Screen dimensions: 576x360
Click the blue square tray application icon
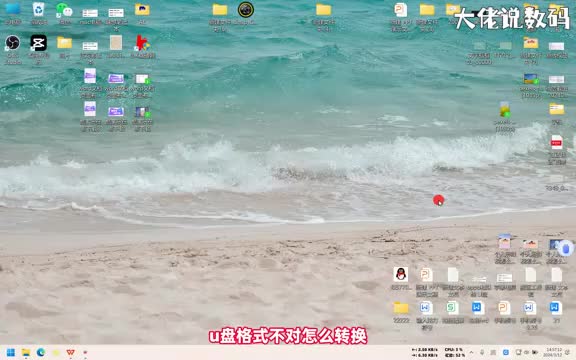(506, 353)
